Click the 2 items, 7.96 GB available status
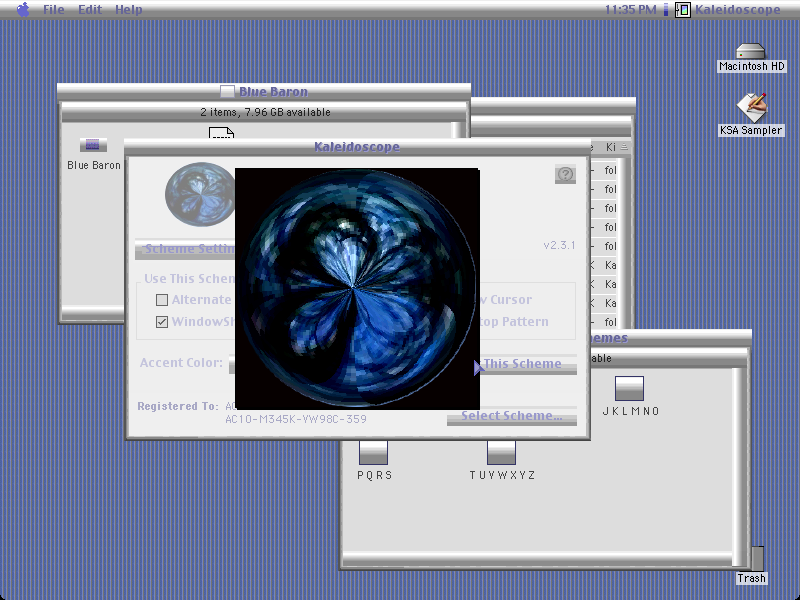 (x=265, y=112)
